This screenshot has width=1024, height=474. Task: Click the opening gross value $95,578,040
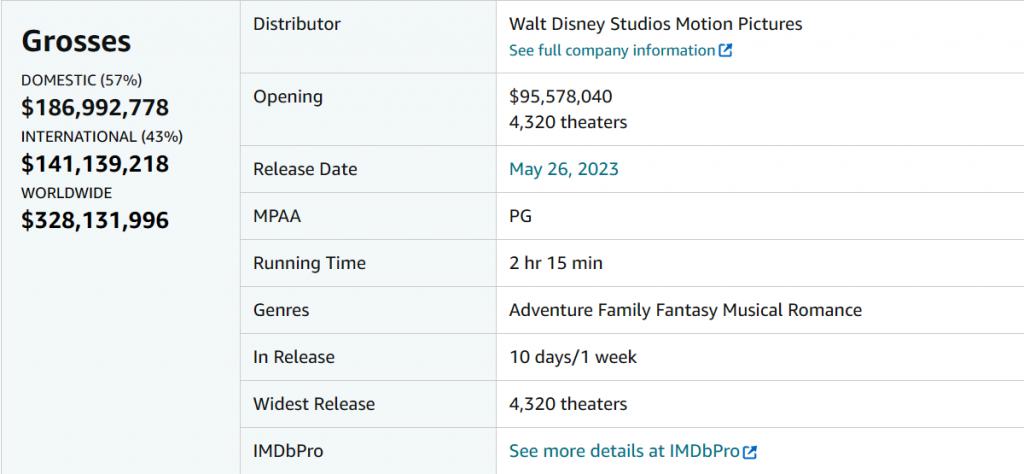[560, 97]
